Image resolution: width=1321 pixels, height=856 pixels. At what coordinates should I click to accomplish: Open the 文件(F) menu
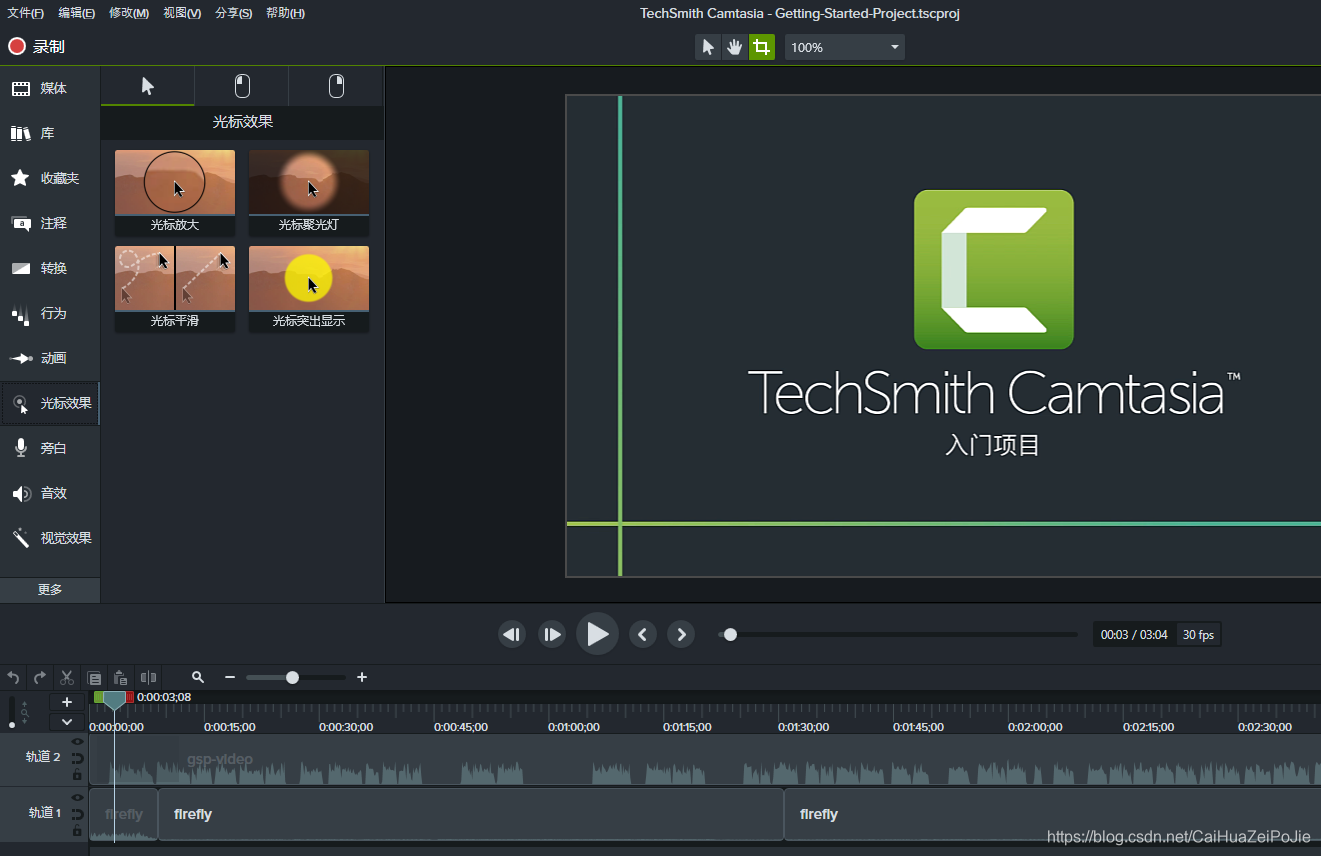point(26,13)
